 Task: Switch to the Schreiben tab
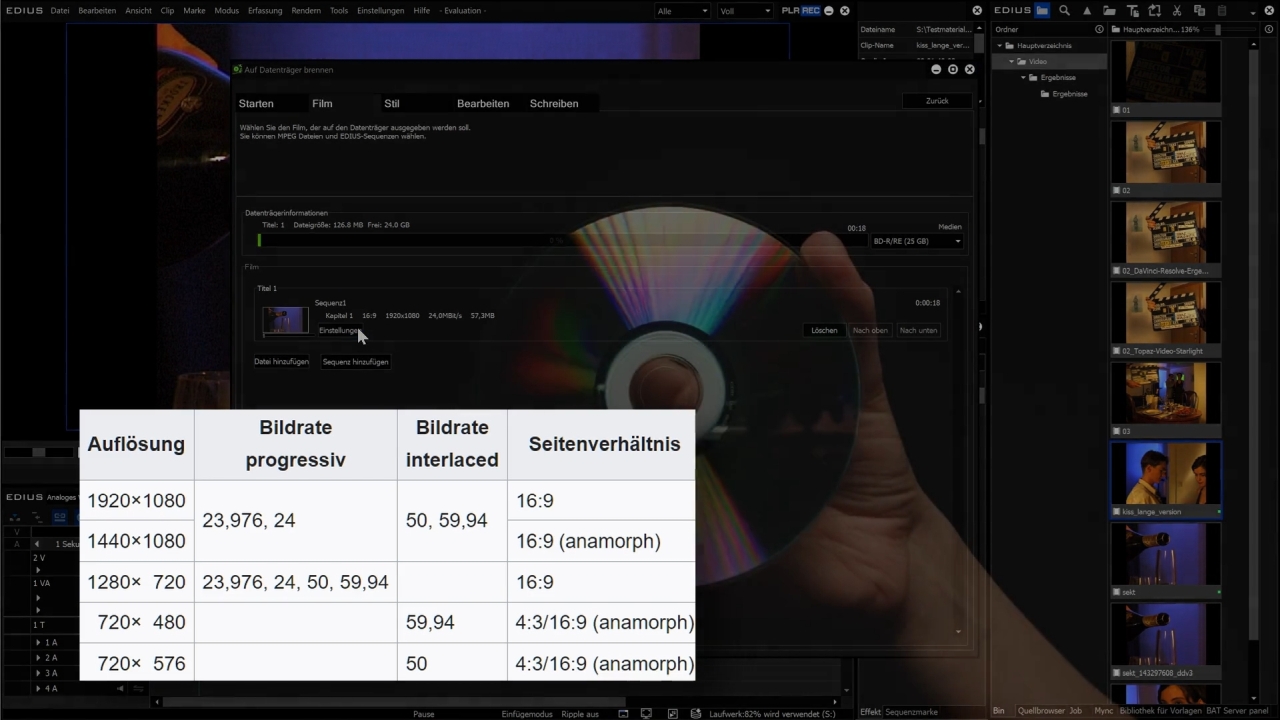pyautogui.click(x=554, y=103)
